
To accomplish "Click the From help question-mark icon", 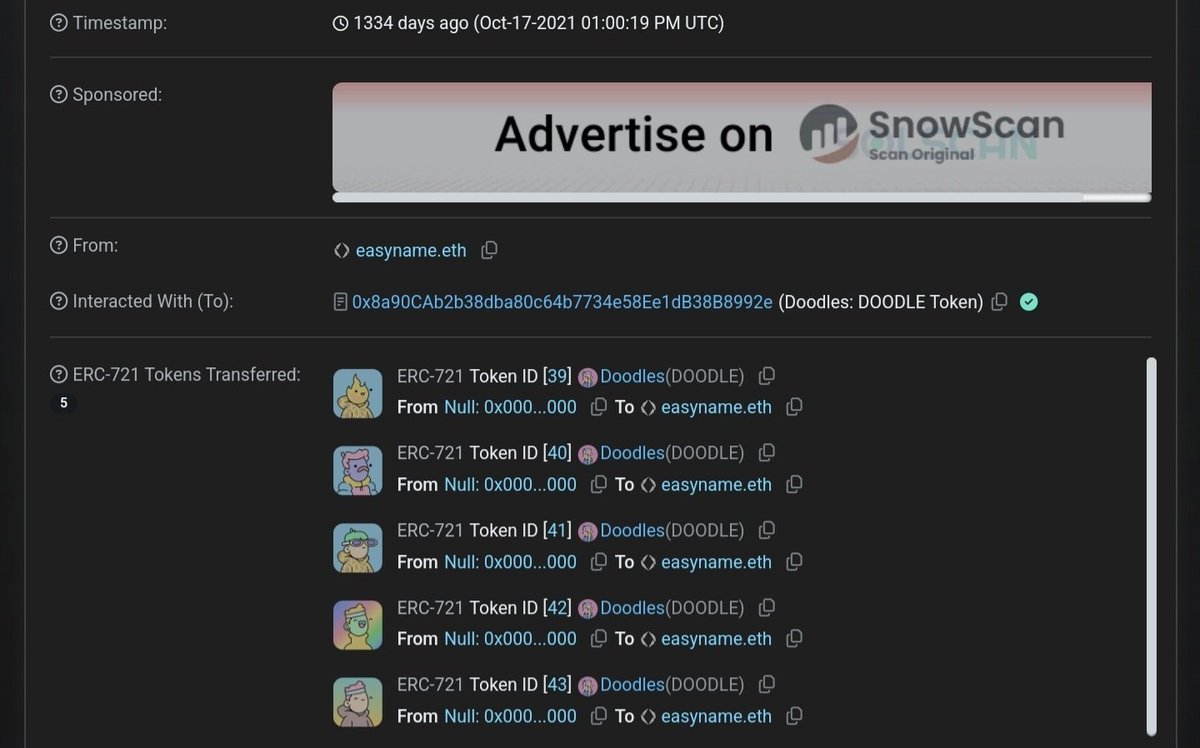I will pos(59,245).
